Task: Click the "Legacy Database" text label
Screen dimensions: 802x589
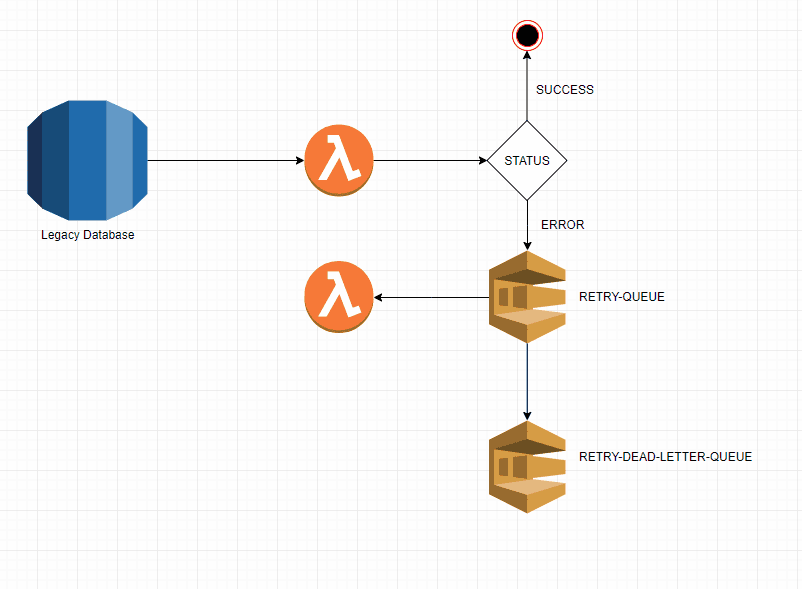Action: pos(87,235)
